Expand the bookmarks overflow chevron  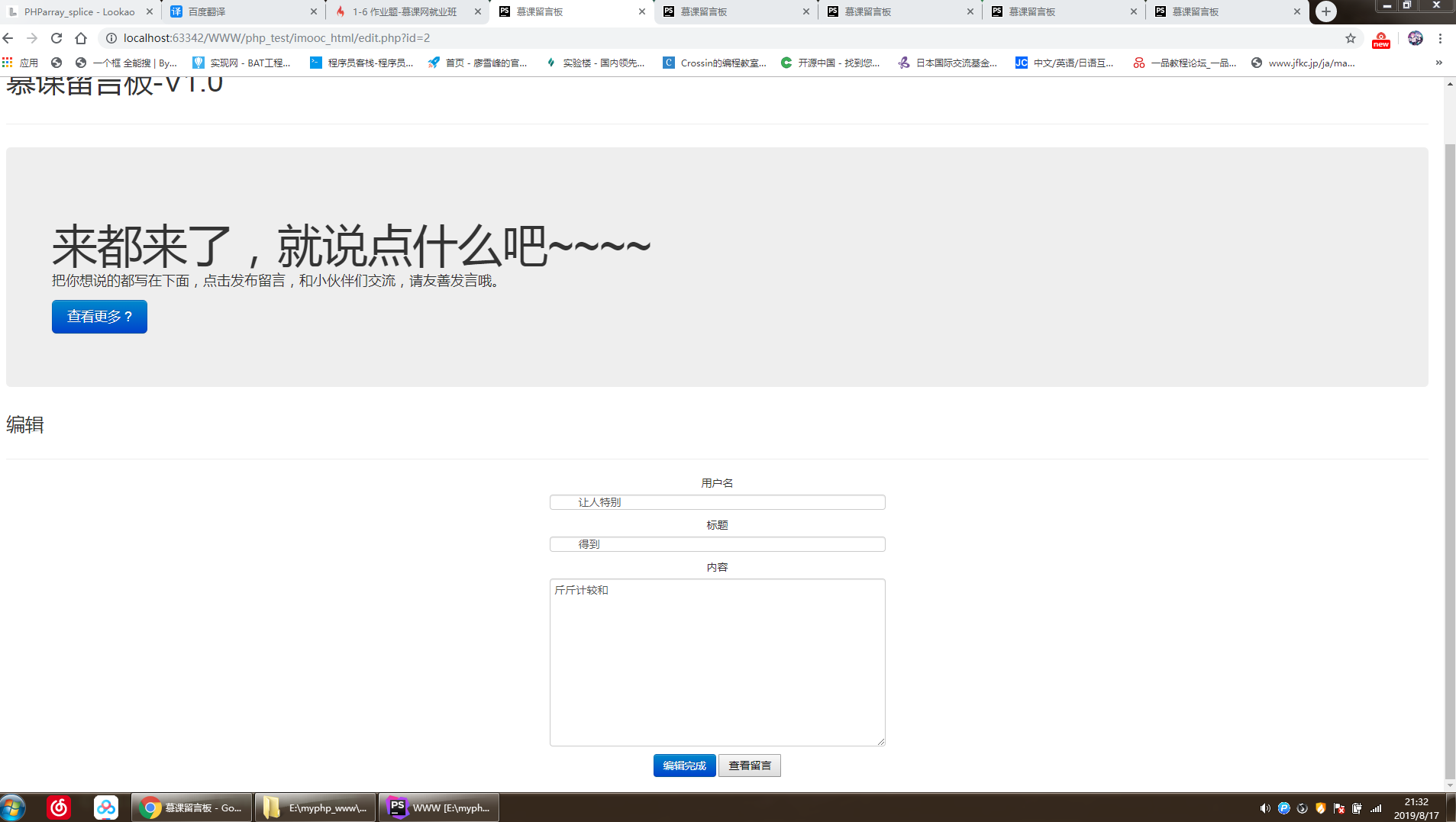1438,63
